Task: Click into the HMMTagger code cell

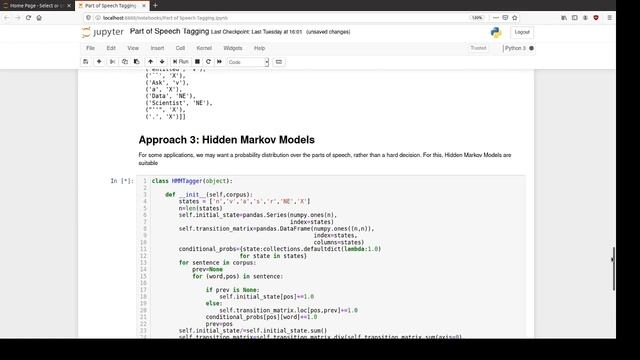Action: point(331,257)
